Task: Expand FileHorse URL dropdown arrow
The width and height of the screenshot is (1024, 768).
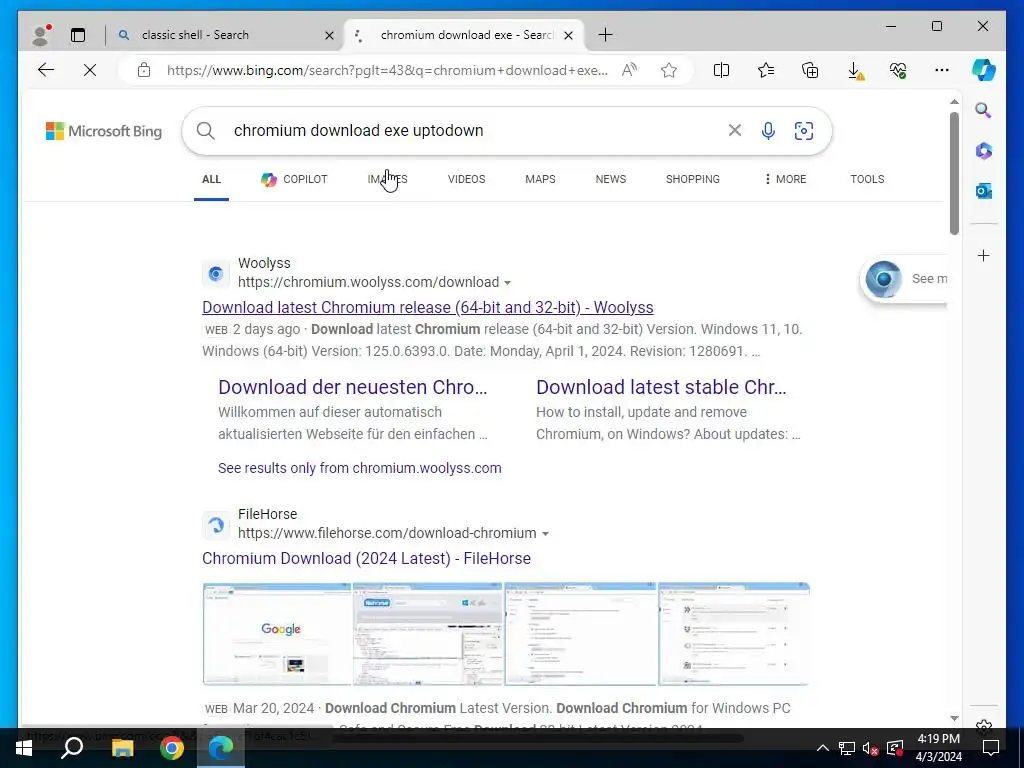Action: coord(545,534)
